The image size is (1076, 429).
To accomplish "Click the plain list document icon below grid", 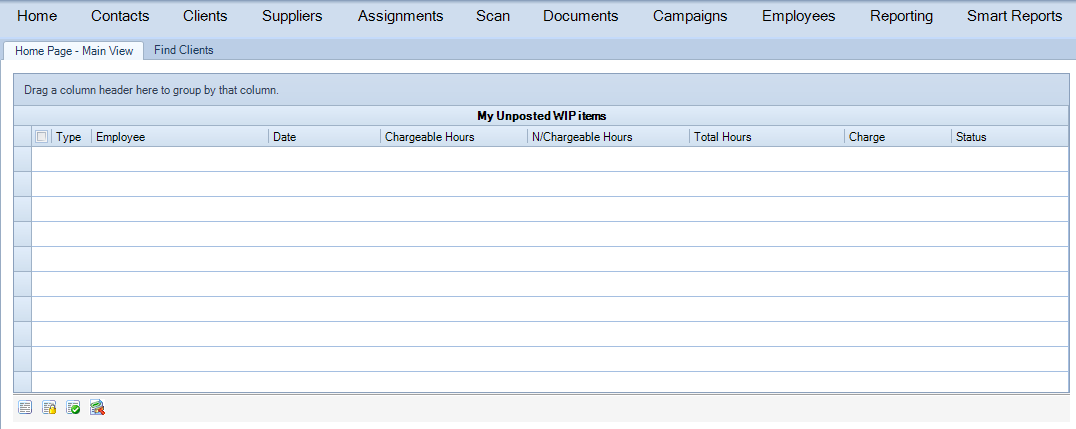I will click(x=25, y=408).
